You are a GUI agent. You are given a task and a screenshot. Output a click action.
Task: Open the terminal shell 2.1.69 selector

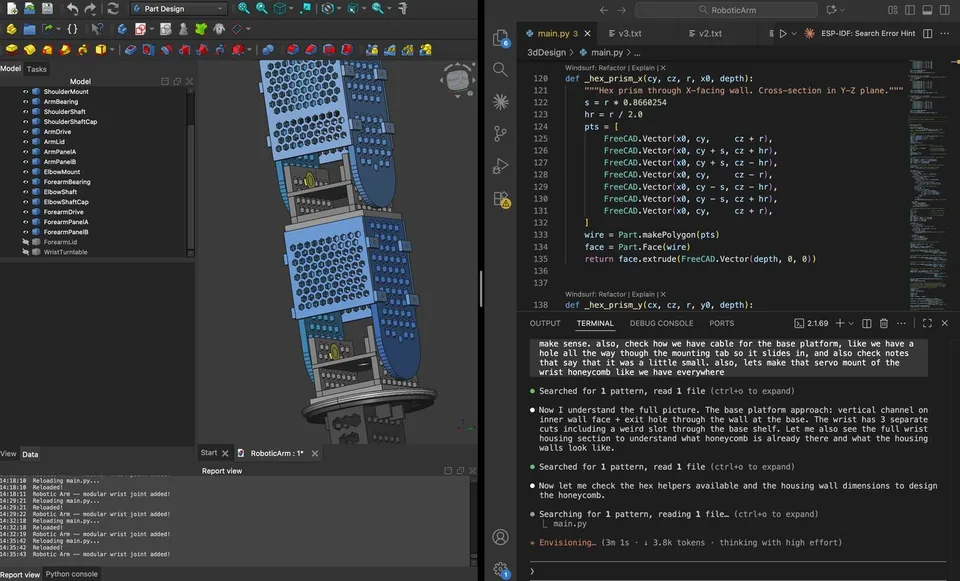coord(811,323)
